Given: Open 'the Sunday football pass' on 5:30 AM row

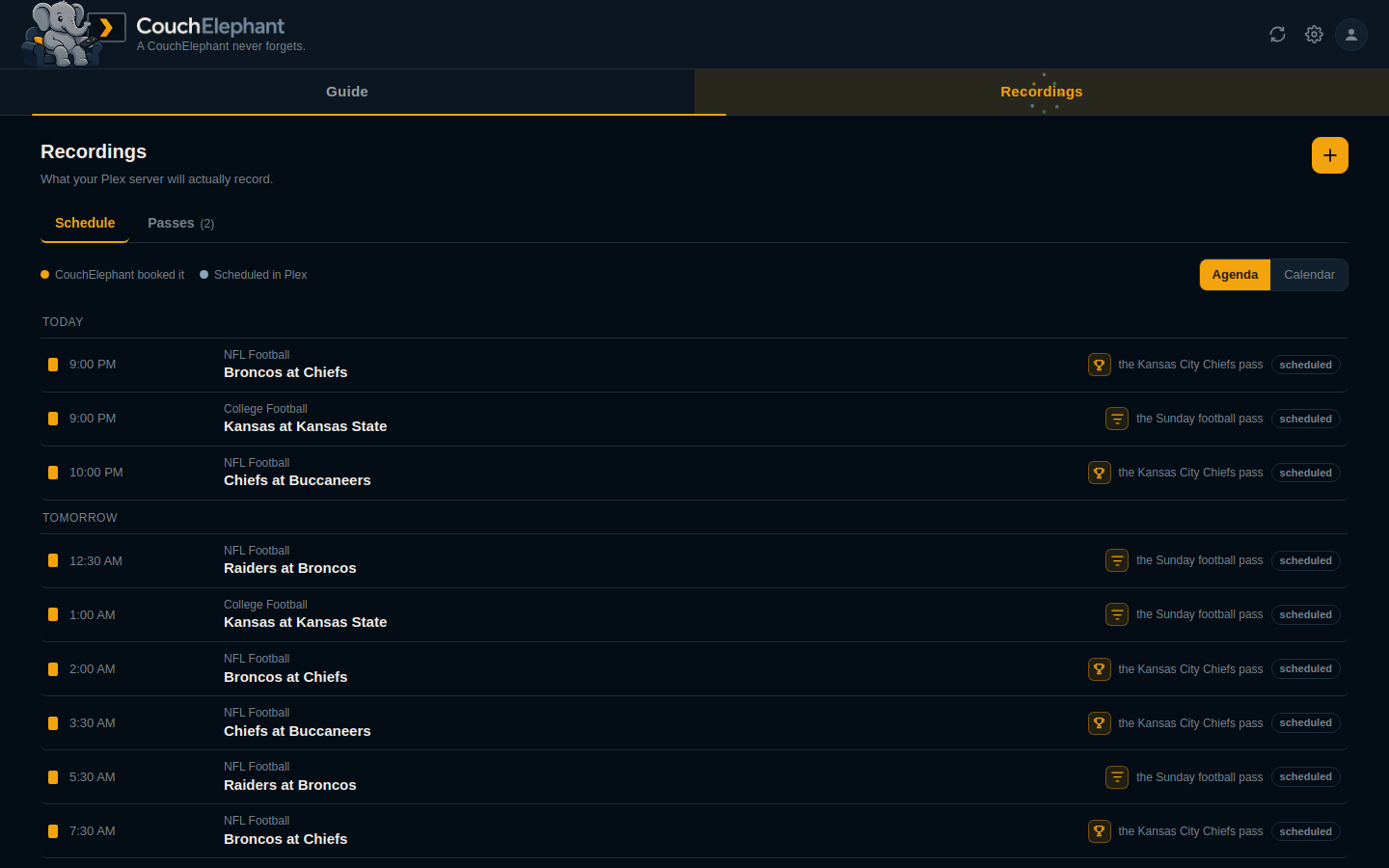Looking at the screenshot, I should [1199, 777].
